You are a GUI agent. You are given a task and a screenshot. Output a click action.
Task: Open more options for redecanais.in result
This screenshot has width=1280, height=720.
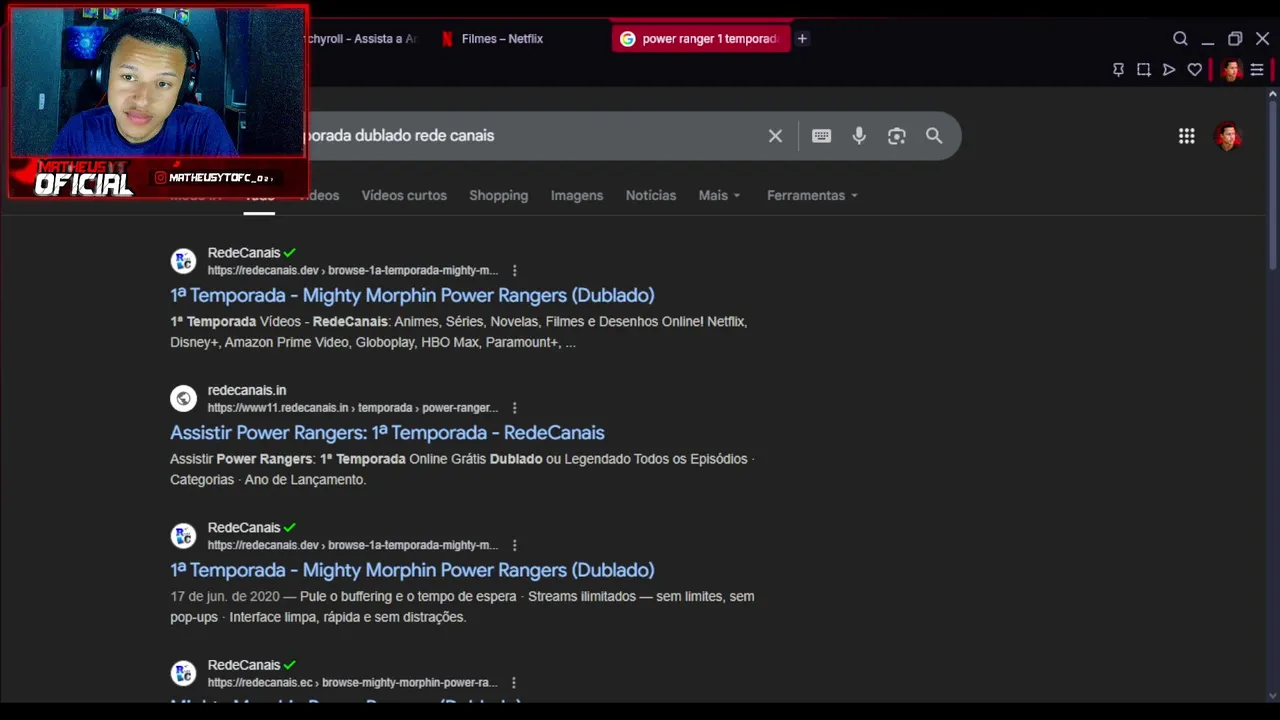[x=514, y=408]
